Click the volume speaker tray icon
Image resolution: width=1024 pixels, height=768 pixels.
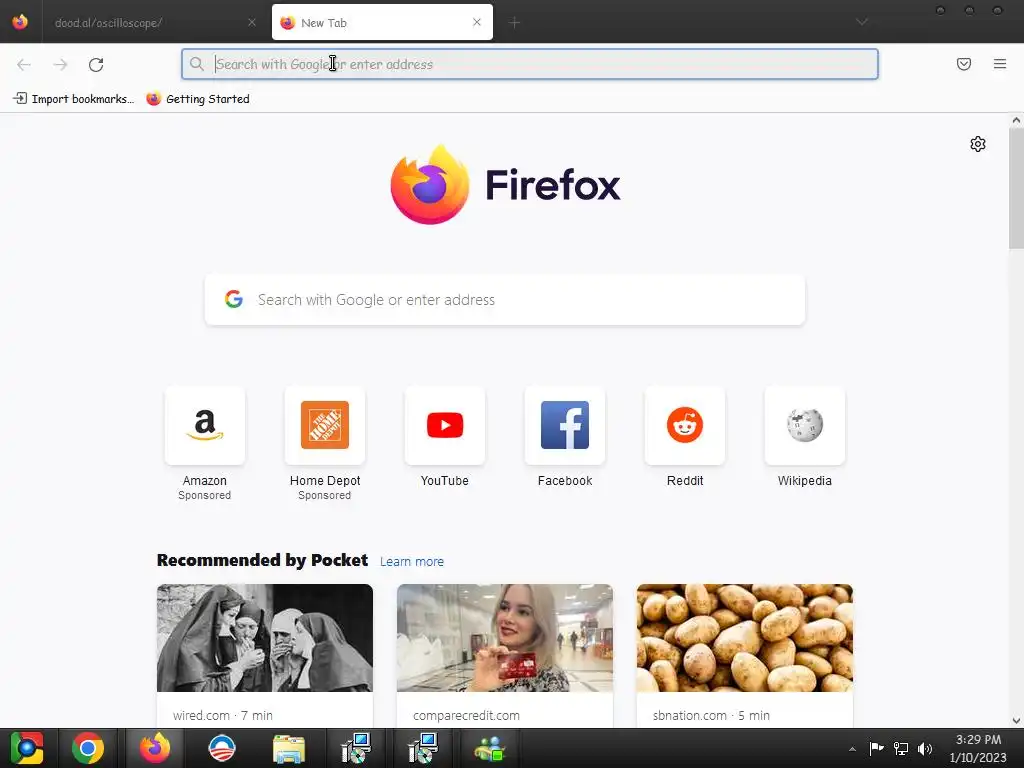tap(925, 749)
